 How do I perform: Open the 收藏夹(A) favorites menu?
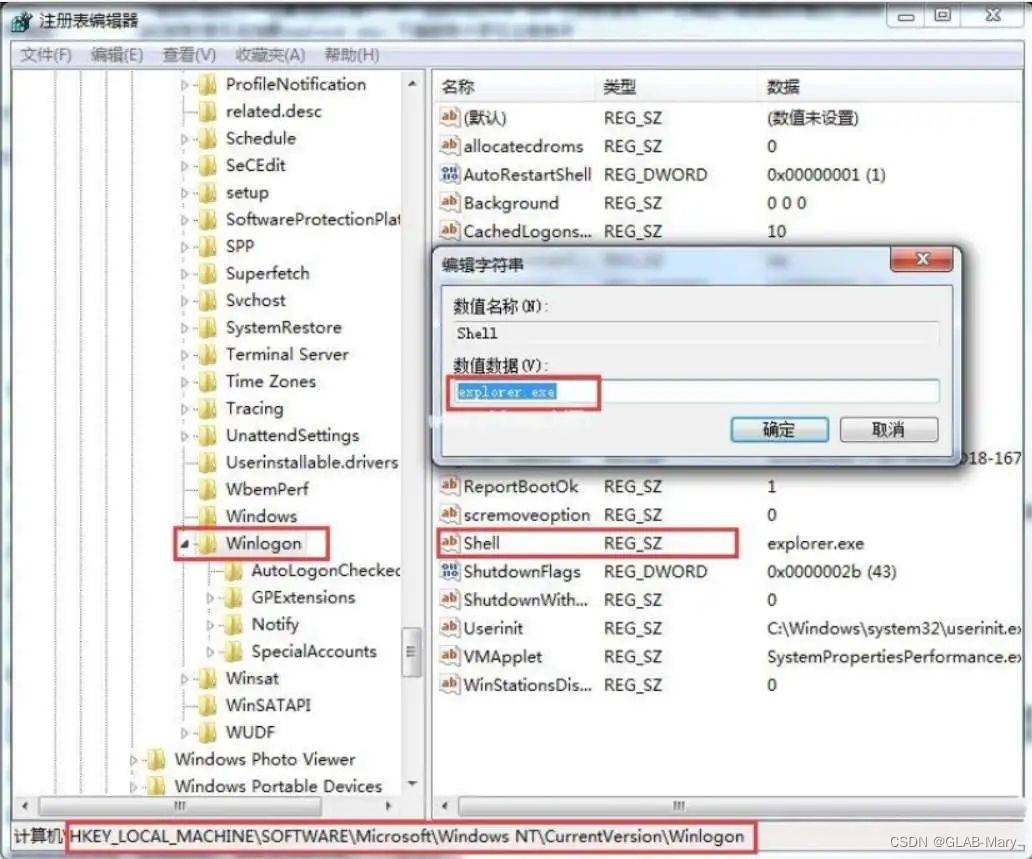(270, 55)
